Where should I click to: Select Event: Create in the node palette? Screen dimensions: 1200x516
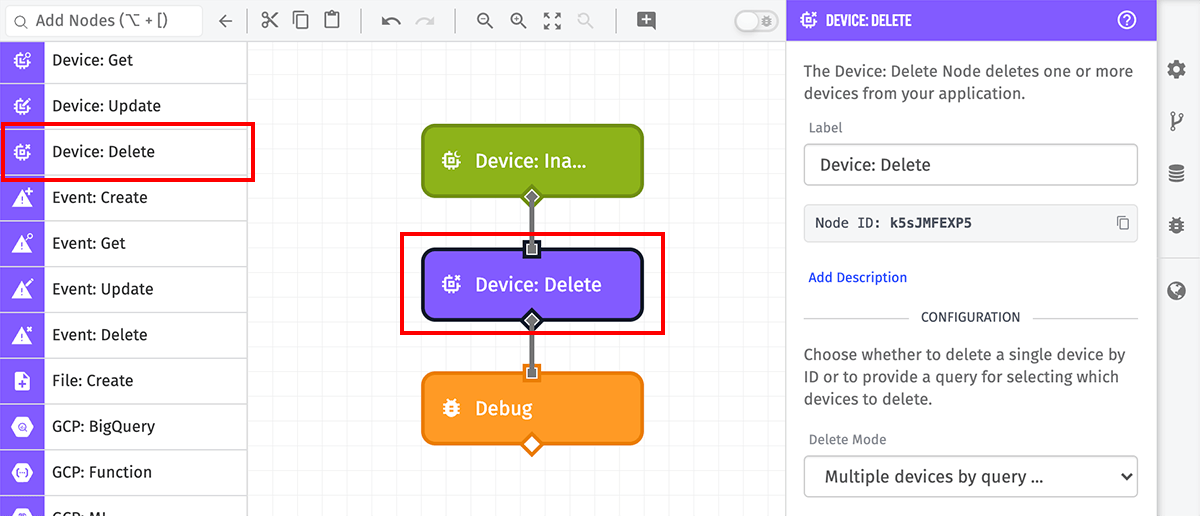pyautogui.click(x=124, y=198)
